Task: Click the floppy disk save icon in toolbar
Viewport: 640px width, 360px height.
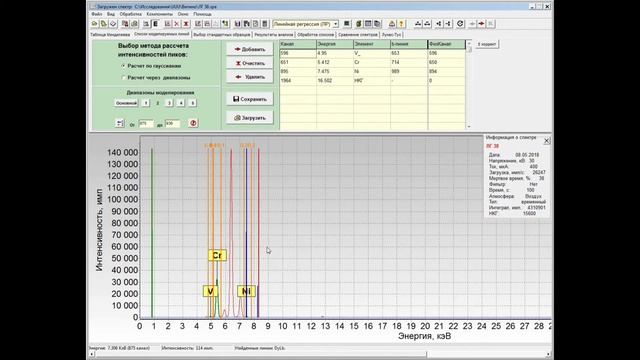Action: click(238, 24)
